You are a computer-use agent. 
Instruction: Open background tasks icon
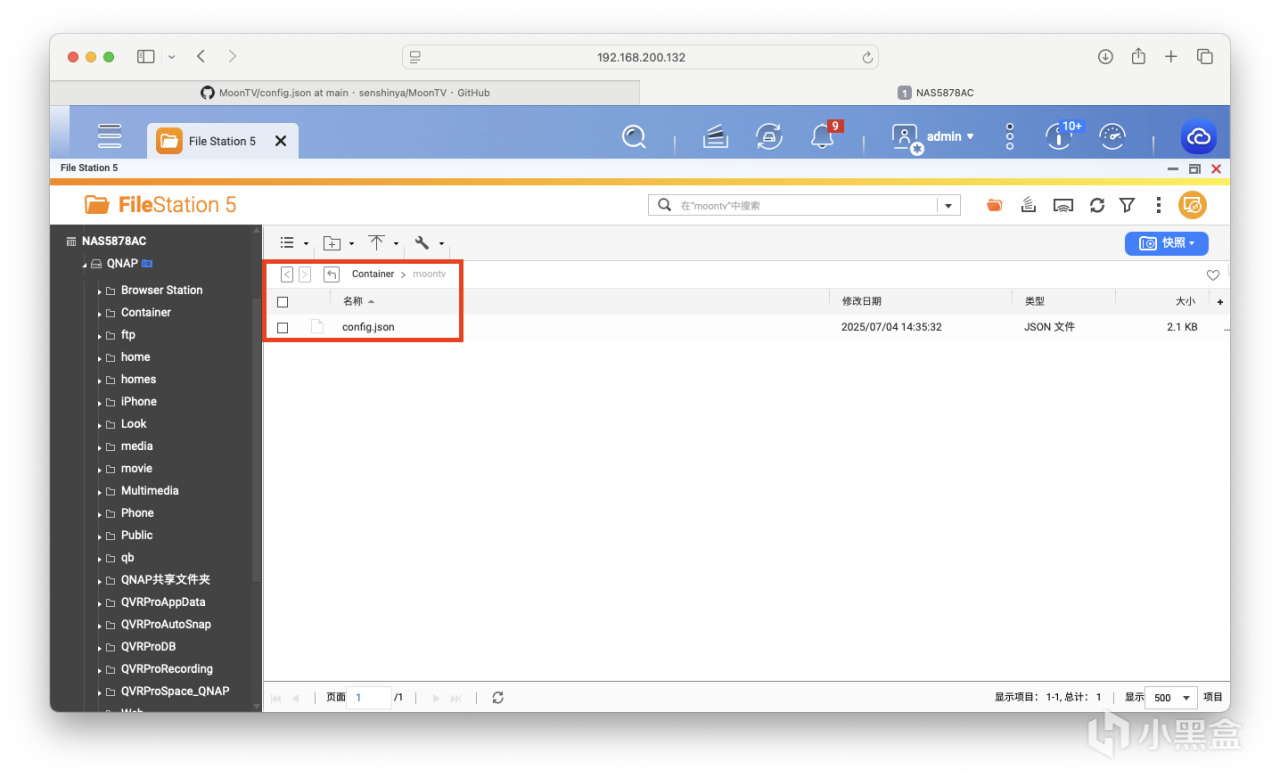coord(715,137)
